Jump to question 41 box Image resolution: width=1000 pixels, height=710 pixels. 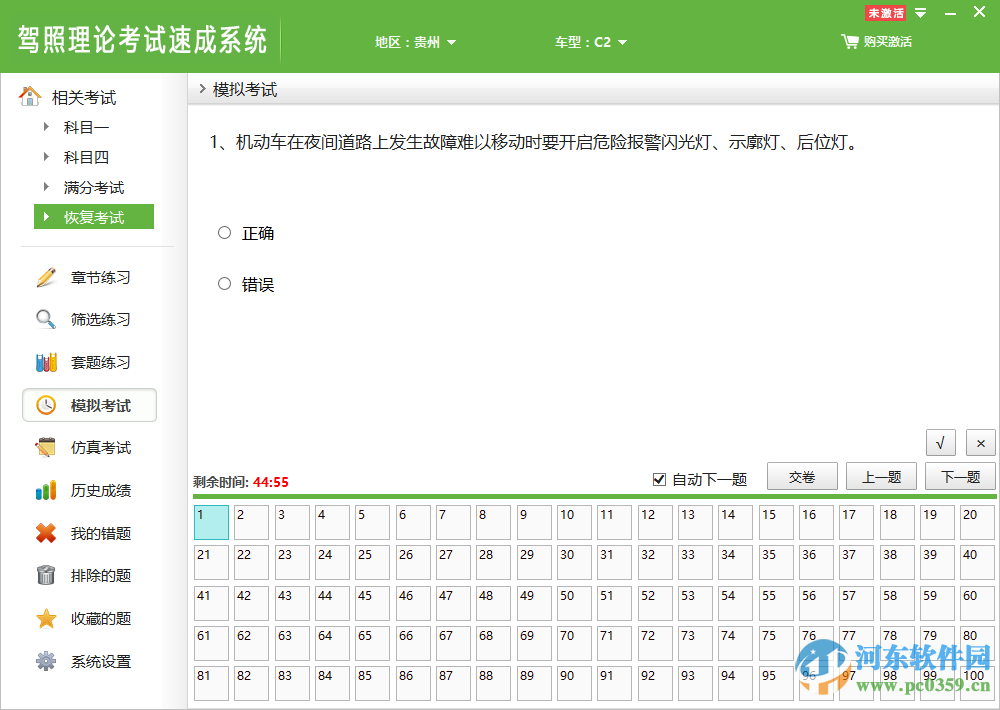point(211,603)
